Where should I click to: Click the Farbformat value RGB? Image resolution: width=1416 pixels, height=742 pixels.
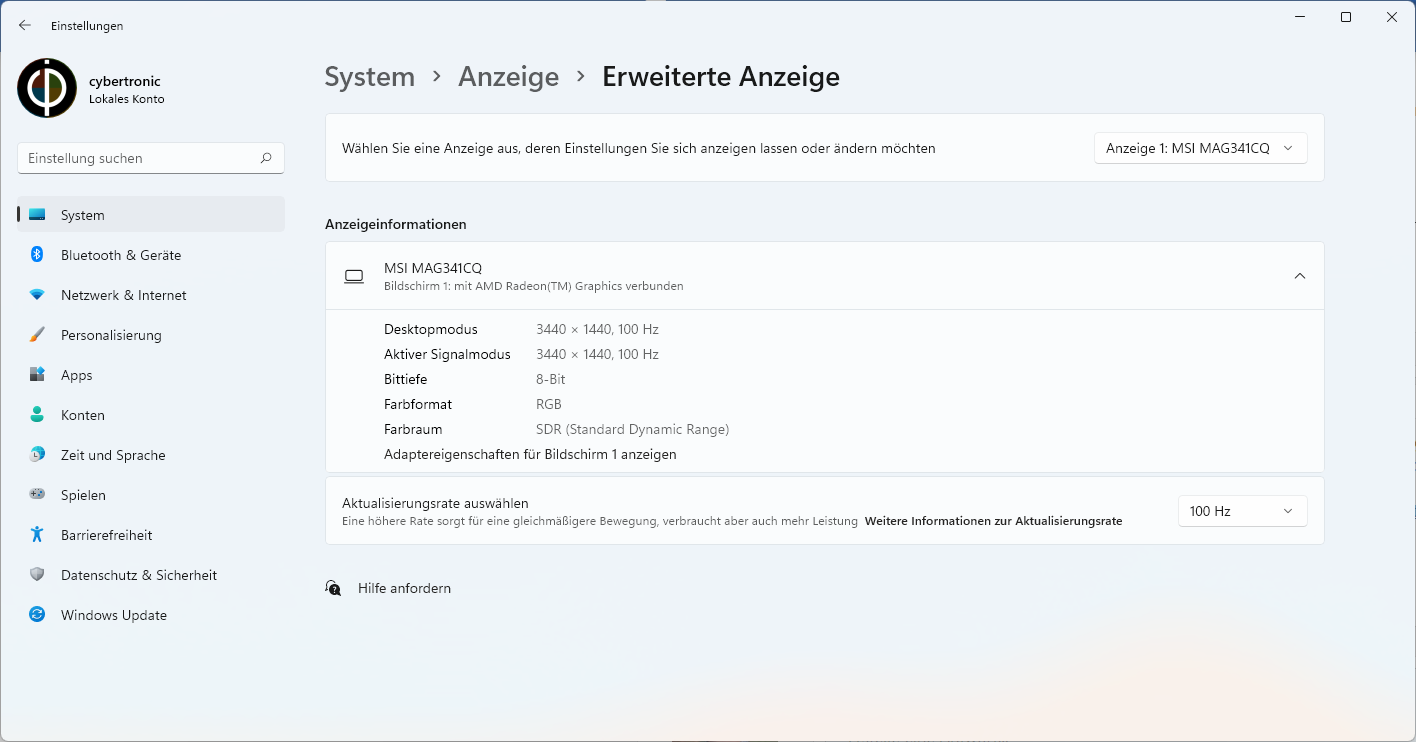click(x=549, y=404)
